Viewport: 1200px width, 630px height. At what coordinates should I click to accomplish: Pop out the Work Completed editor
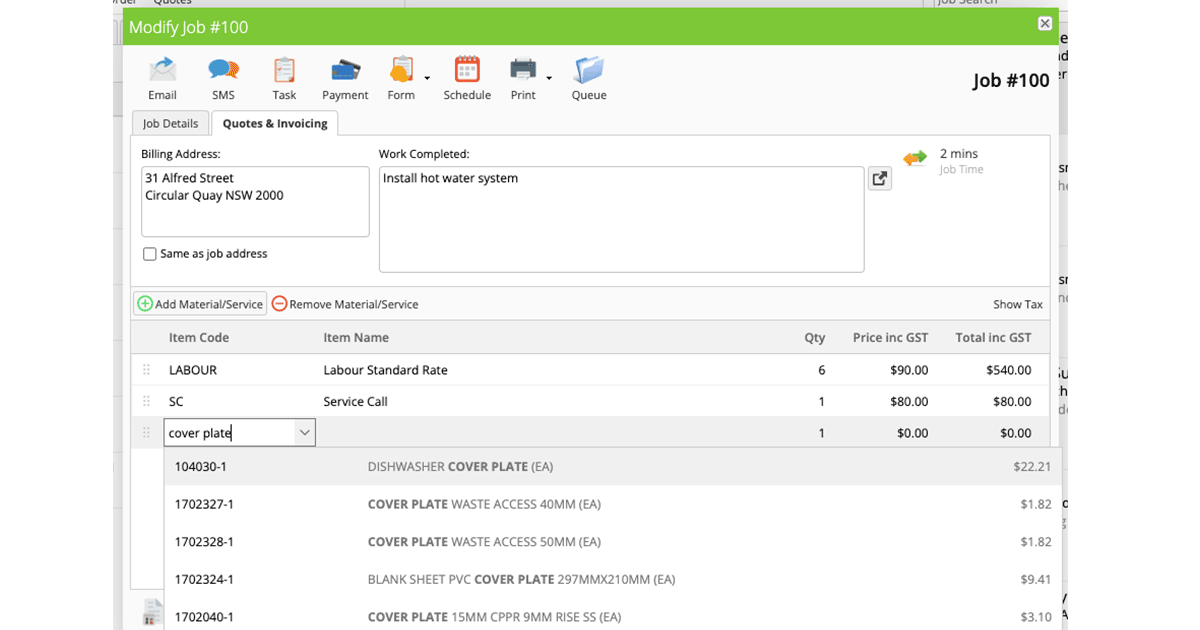(879, 179)
